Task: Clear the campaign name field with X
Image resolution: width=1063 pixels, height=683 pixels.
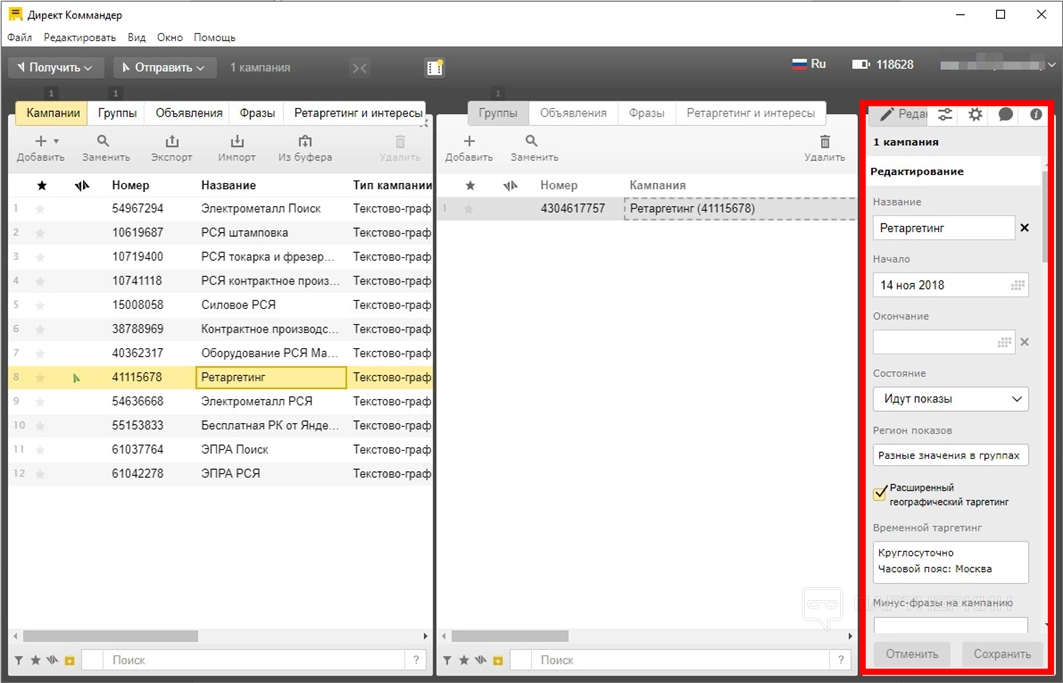Action: (1023, 228)
